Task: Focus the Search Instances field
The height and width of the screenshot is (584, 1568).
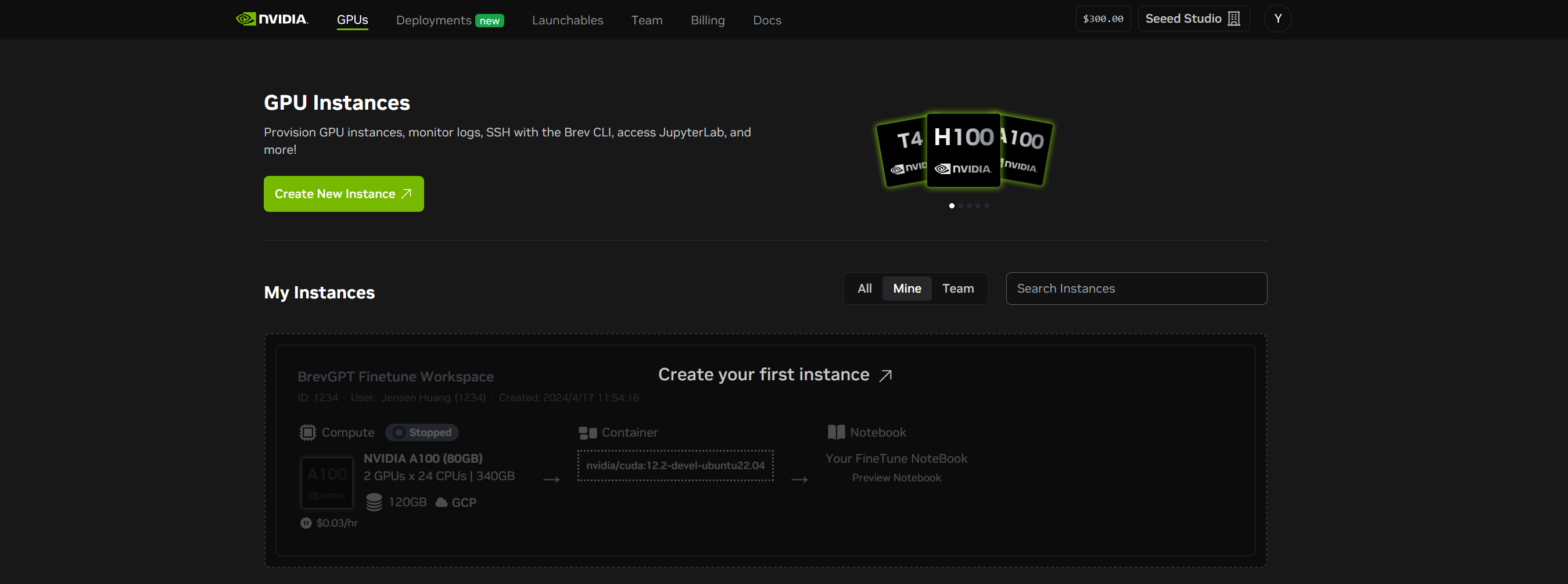Action: [1136, 289]
